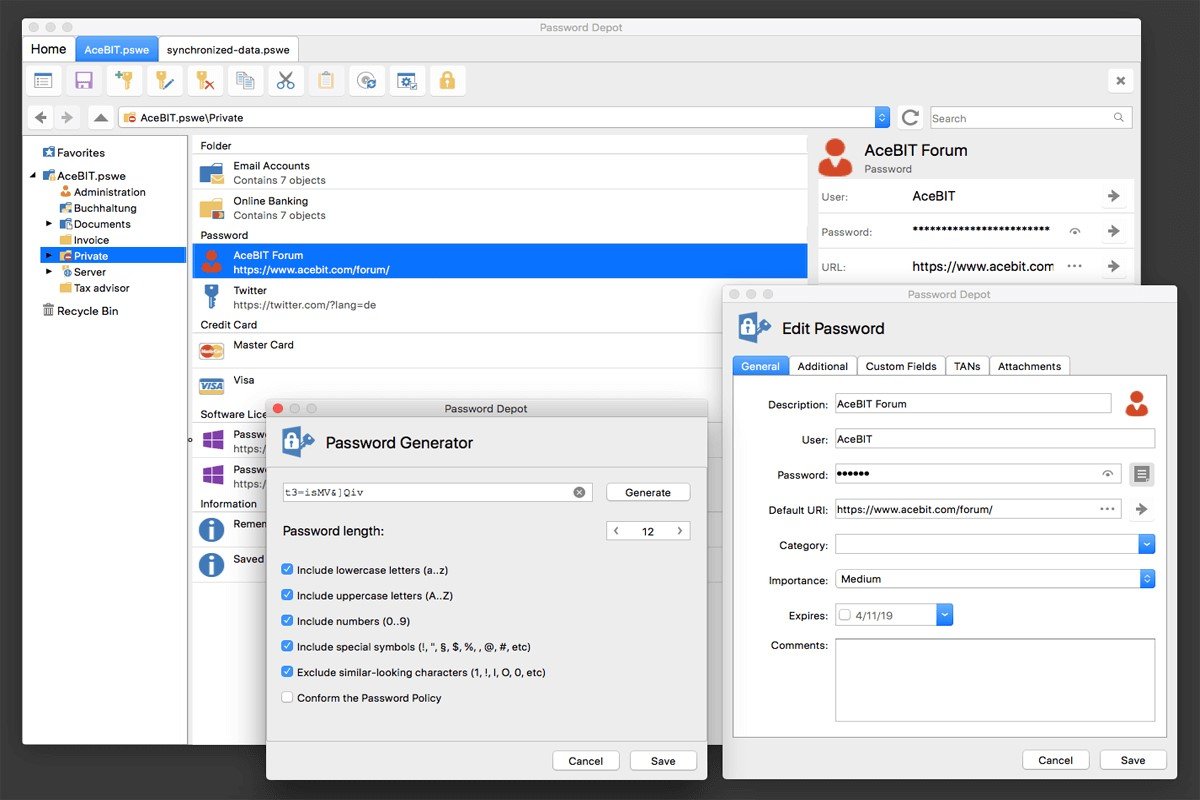This screenshot has height=800, width=1200.
Task: Enable Conform the Password Policy checkbox
Action: [x=287, y=697]
